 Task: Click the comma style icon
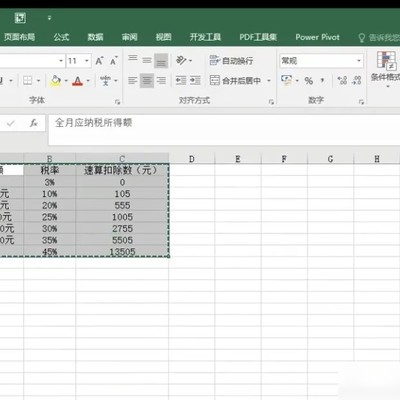[x=322, y=80]
